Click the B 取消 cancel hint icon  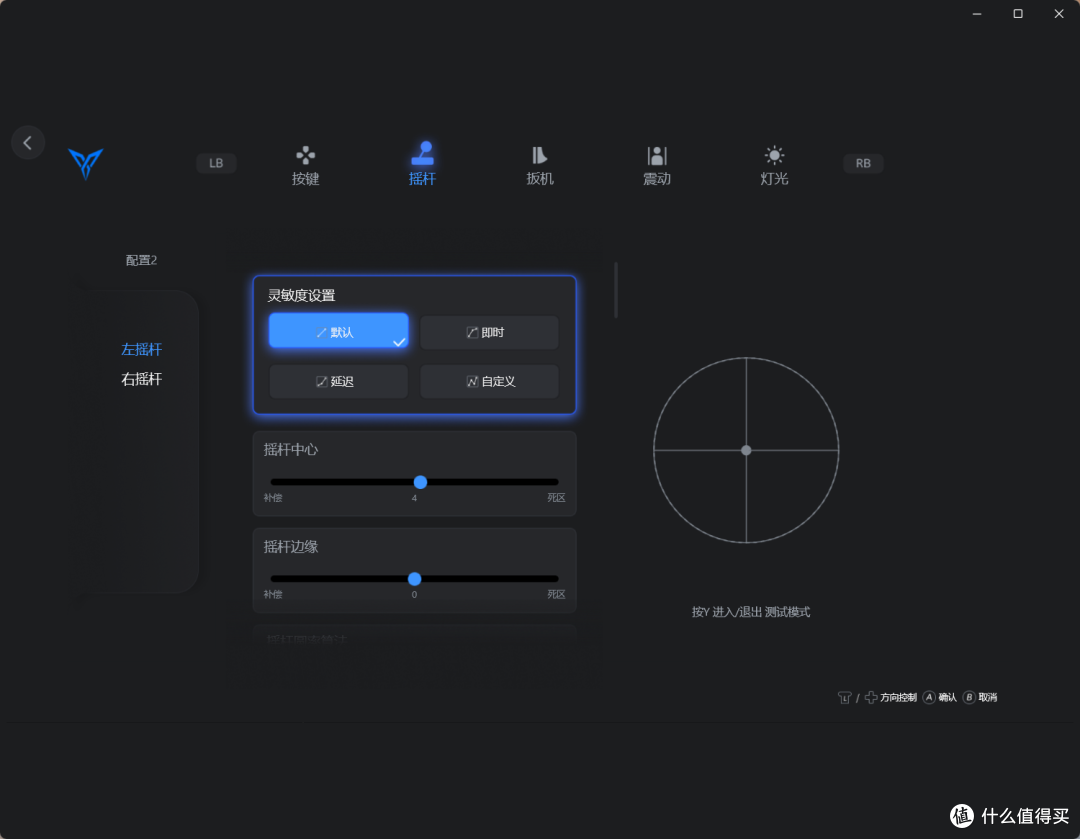coord(969,697)
